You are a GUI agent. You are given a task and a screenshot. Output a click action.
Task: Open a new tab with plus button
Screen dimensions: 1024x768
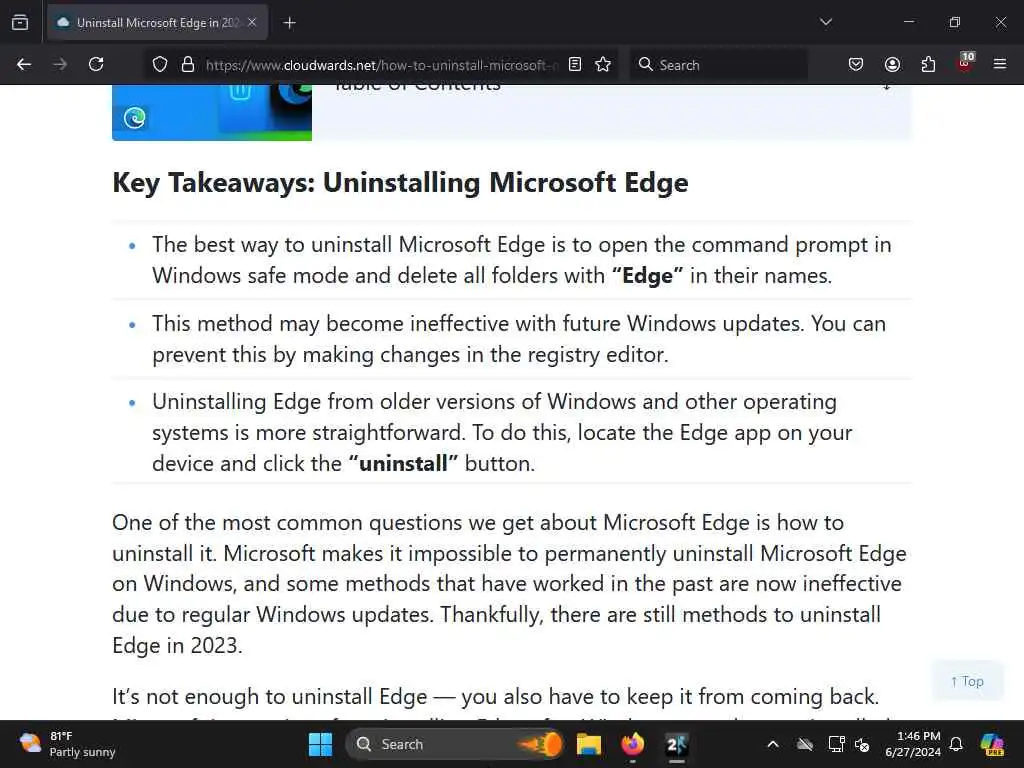click(x=289, y=23)
